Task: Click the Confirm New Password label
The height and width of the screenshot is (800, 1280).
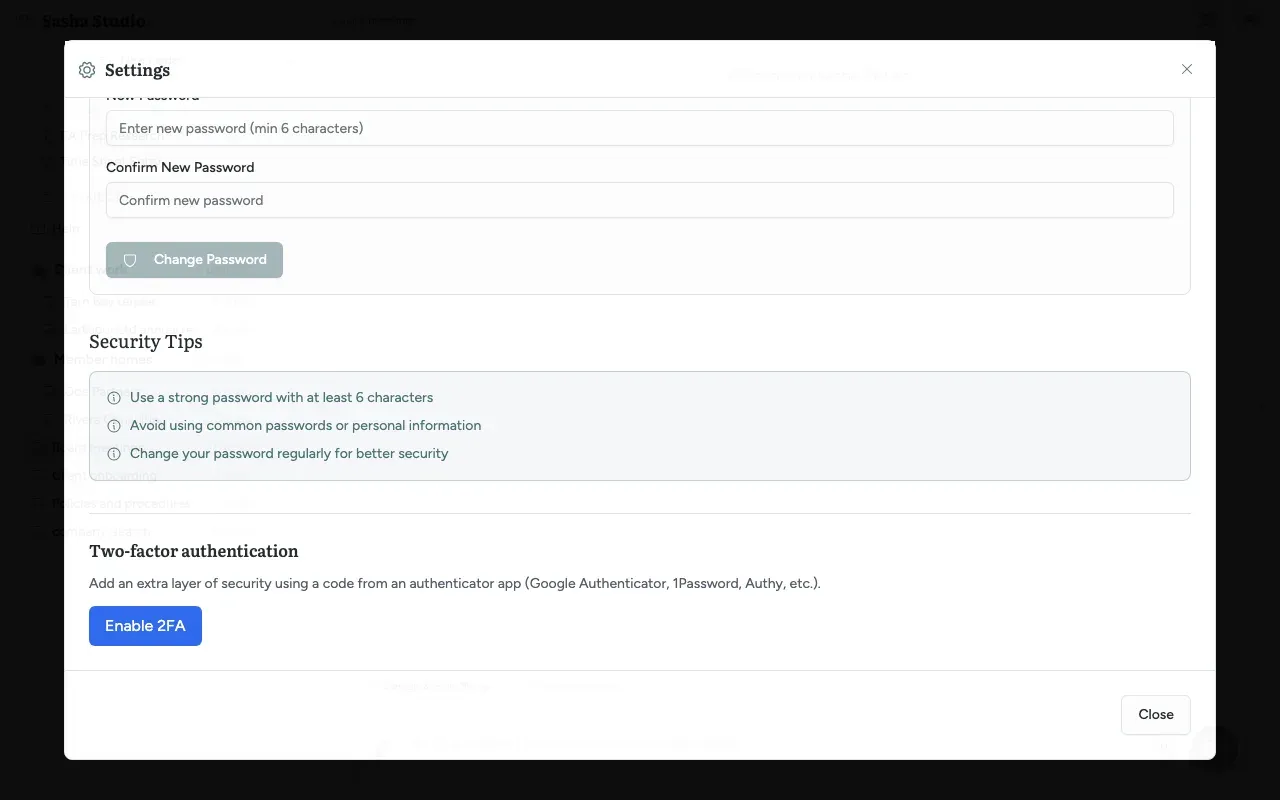Action: tap(180, 167)
